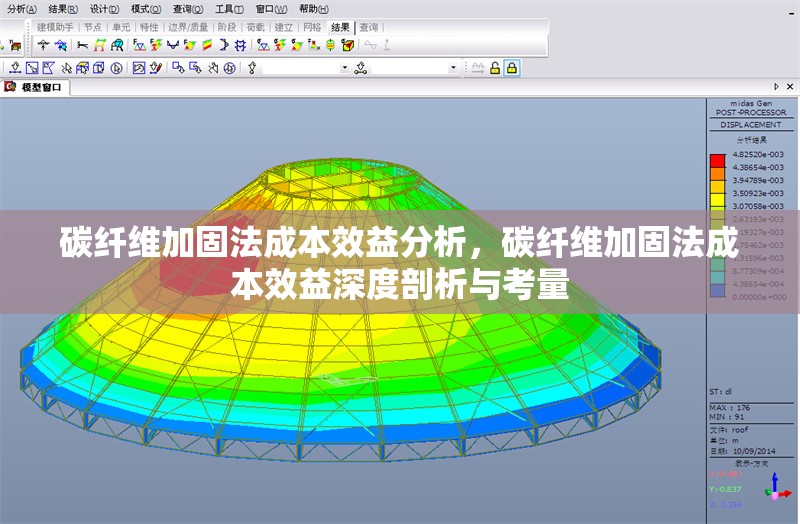Open the 结果(R) menu
Screen dimensions: 800x524
63,9
